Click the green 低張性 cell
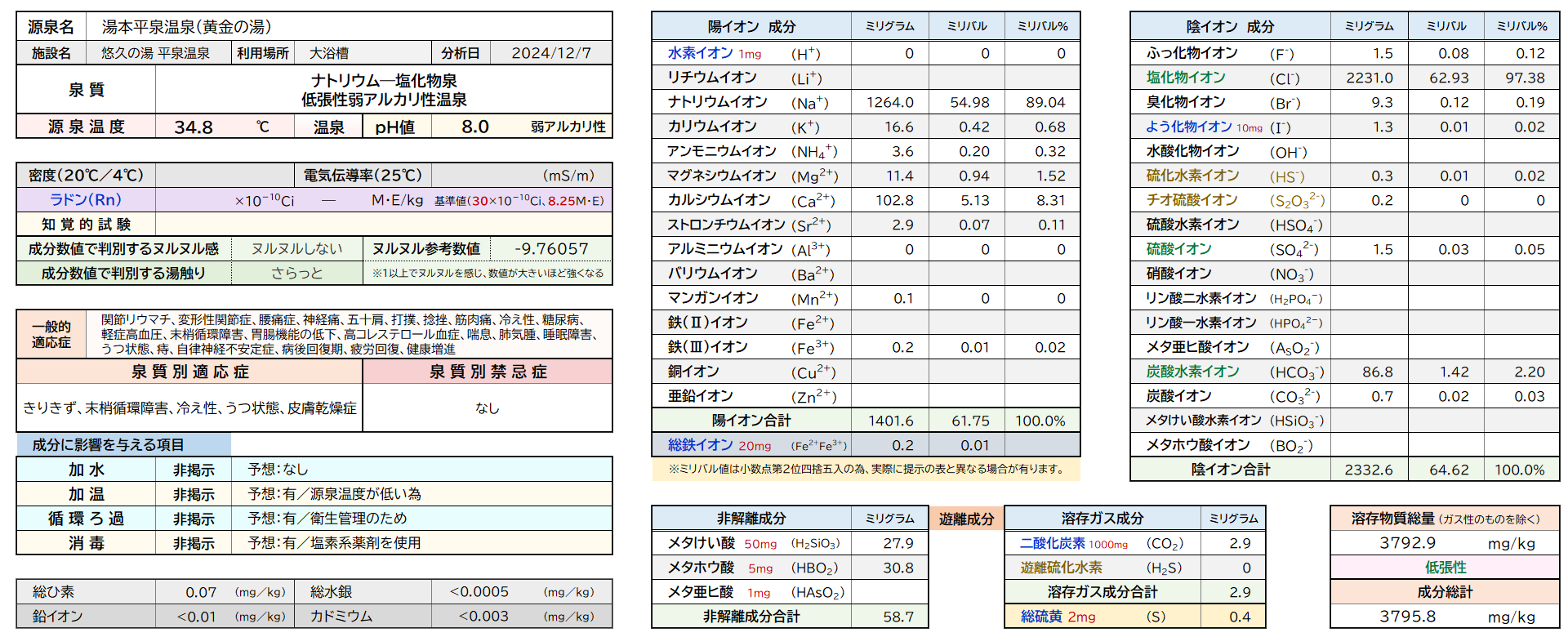This screenshot has height=637, width=1568. coord(1445,568)
